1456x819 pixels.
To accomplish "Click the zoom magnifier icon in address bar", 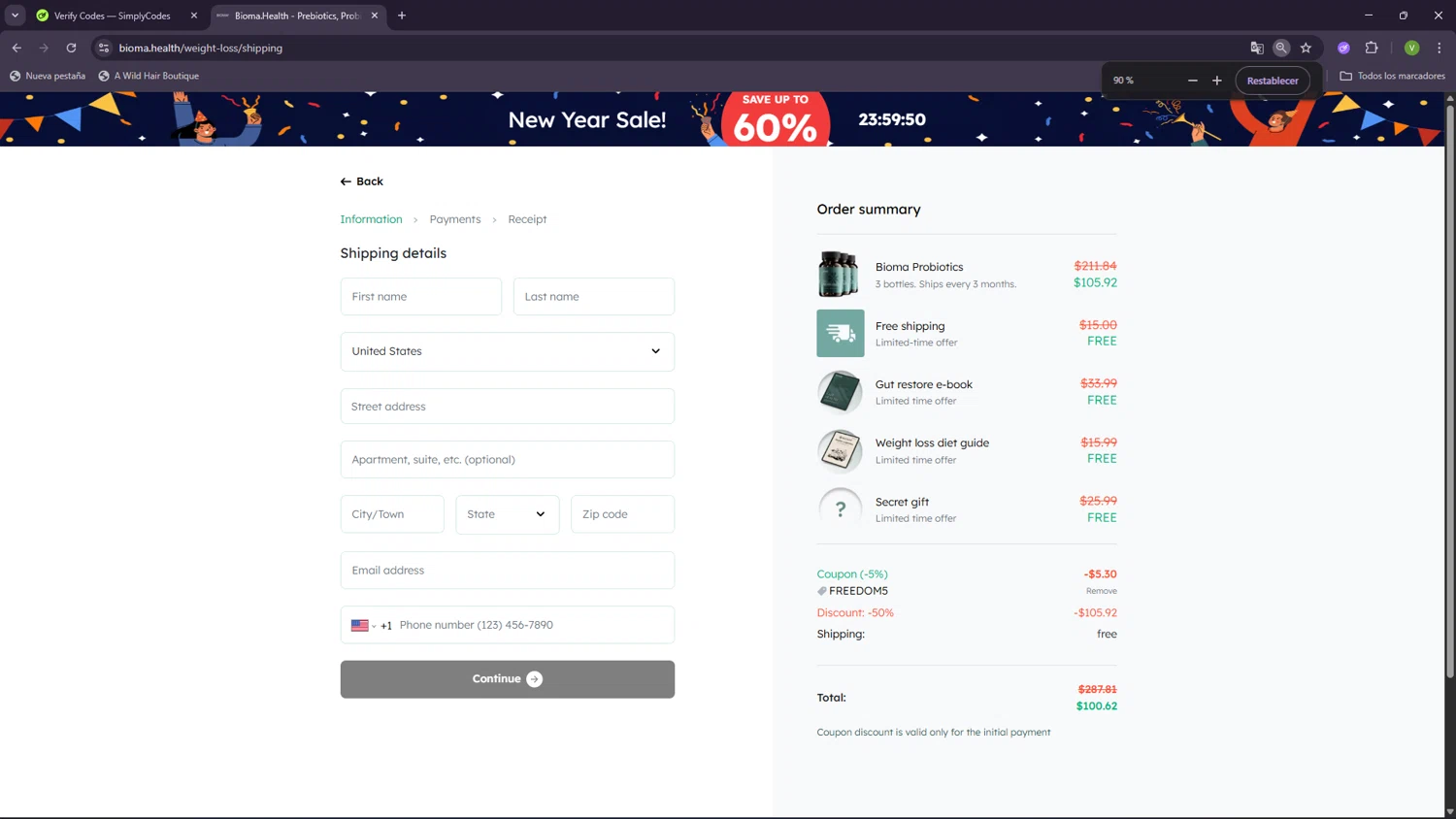I will click(x=1281, y=48).
